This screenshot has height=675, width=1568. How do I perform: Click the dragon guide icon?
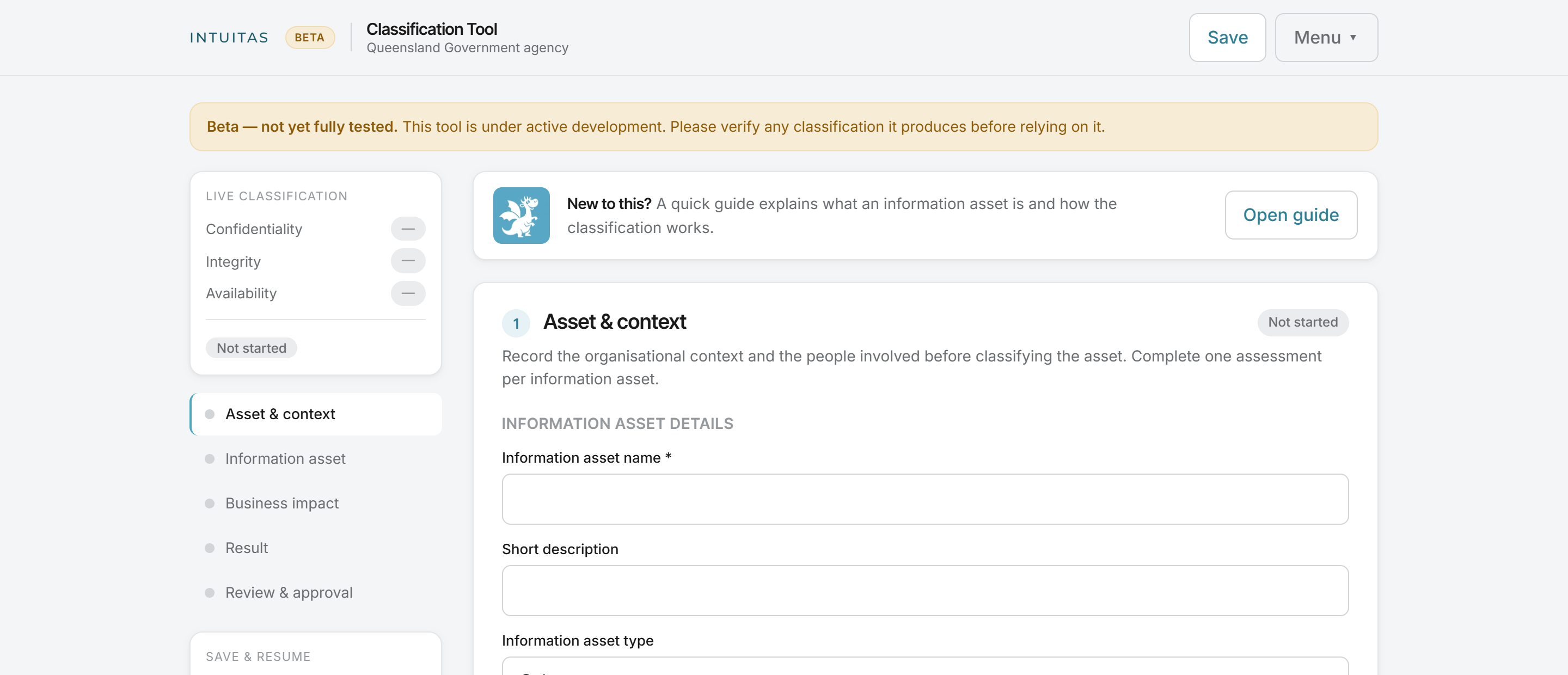(521, 216)
